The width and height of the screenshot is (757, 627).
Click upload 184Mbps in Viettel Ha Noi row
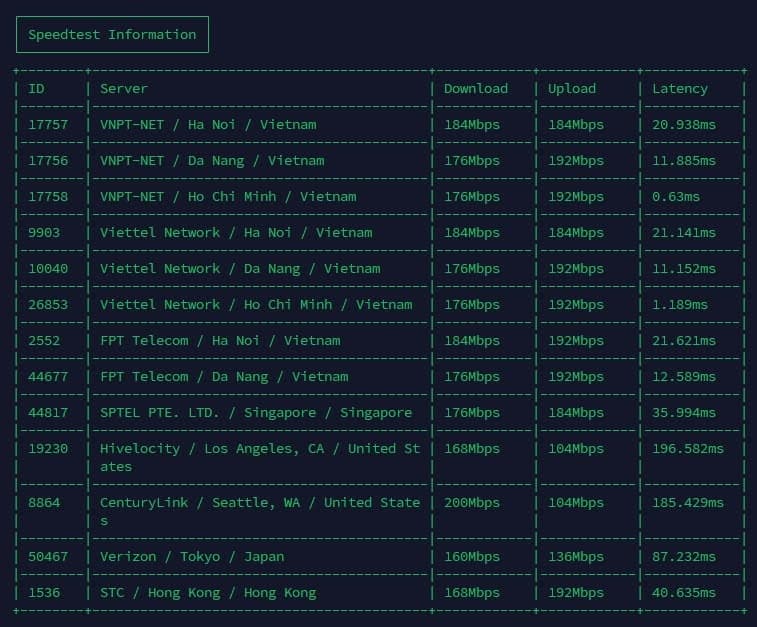coord(575,233)
